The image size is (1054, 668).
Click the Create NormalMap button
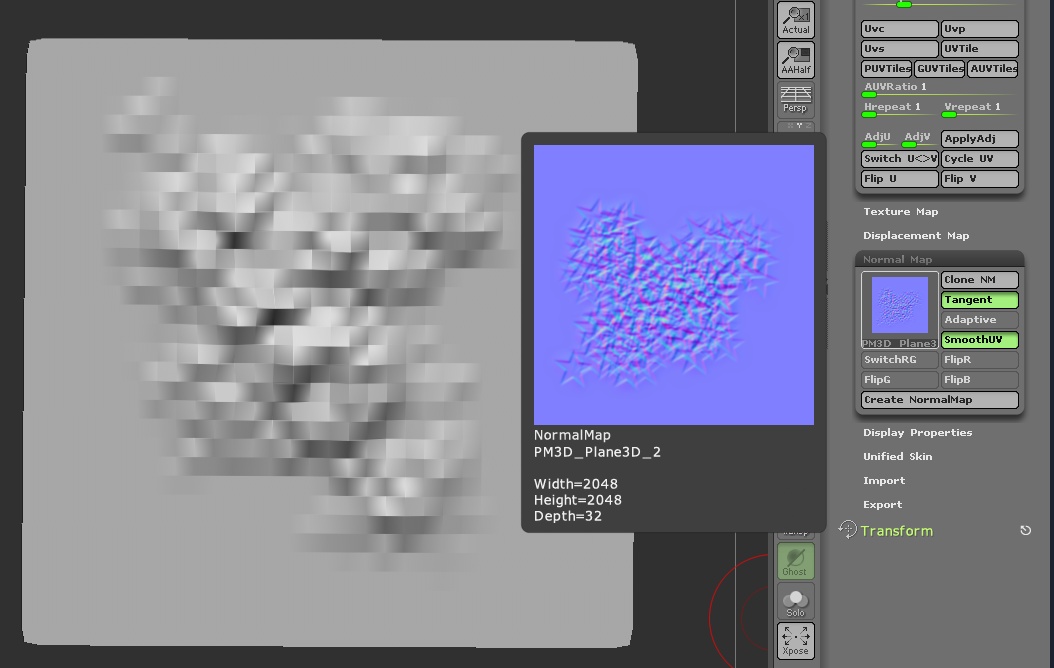pyautogui.click(x=940, y=400)
